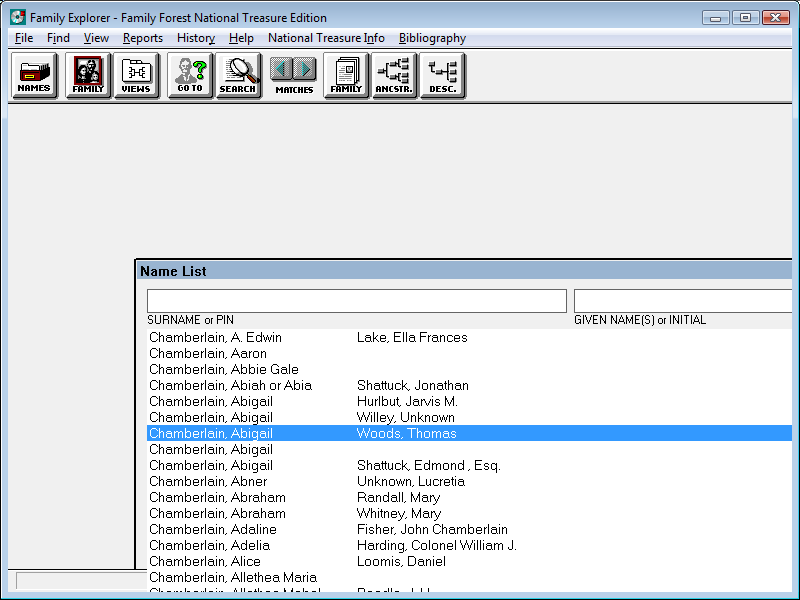The image size is (800, 600).
Task: Open the Help menu
Action: click(241, 38)
